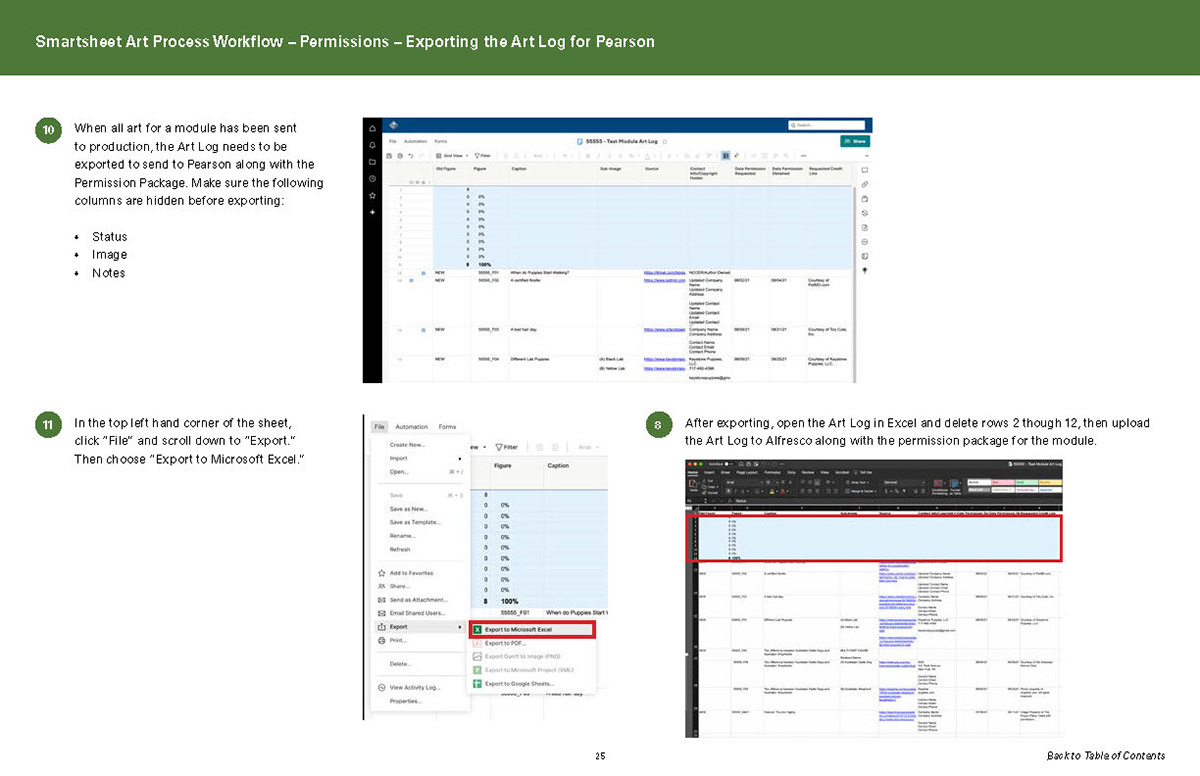Click the Undo arrow in Smartsheet toolbar
This screenshot has height=776, width=1200.
(410, 156)
